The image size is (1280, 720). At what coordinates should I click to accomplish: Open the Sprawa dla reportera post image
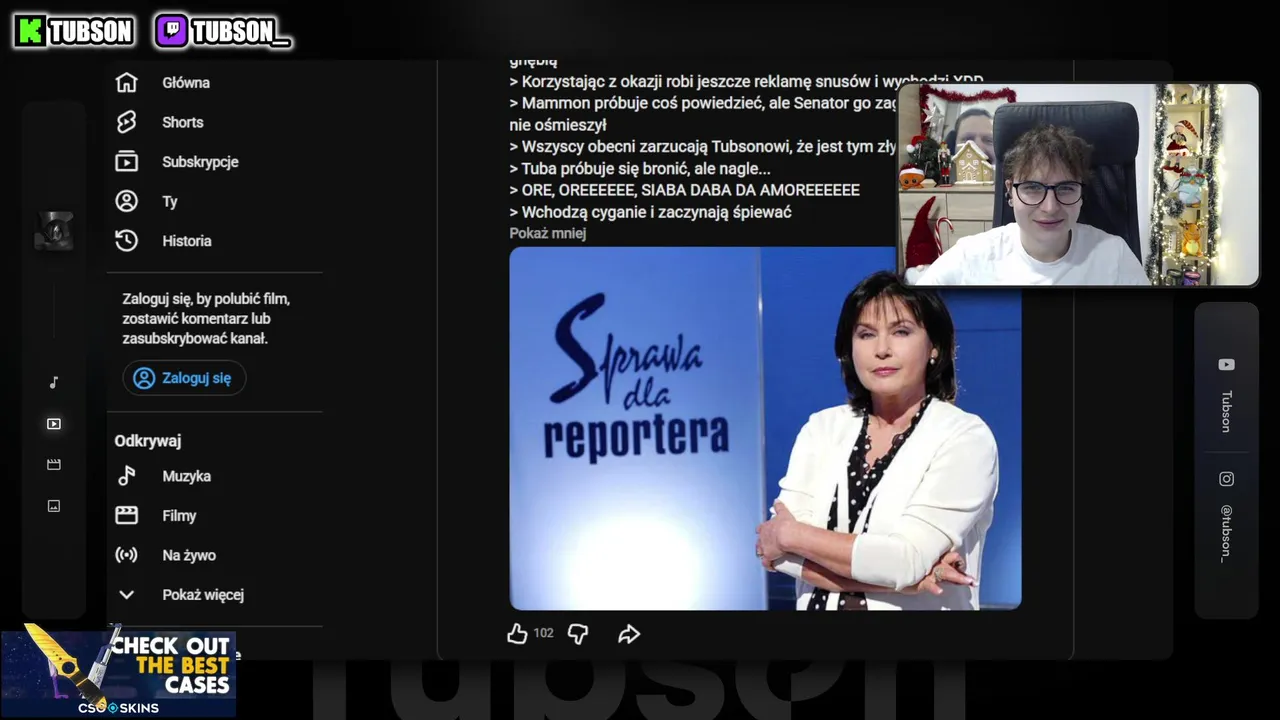[765, 428]
